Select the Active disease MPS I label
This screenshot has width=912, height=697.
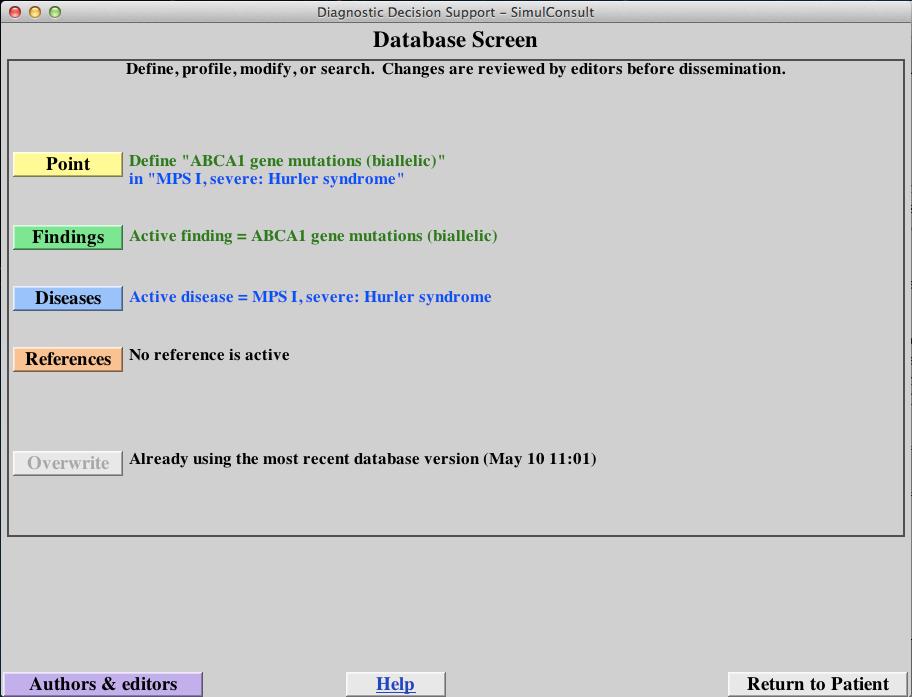[x=310, y=297]
